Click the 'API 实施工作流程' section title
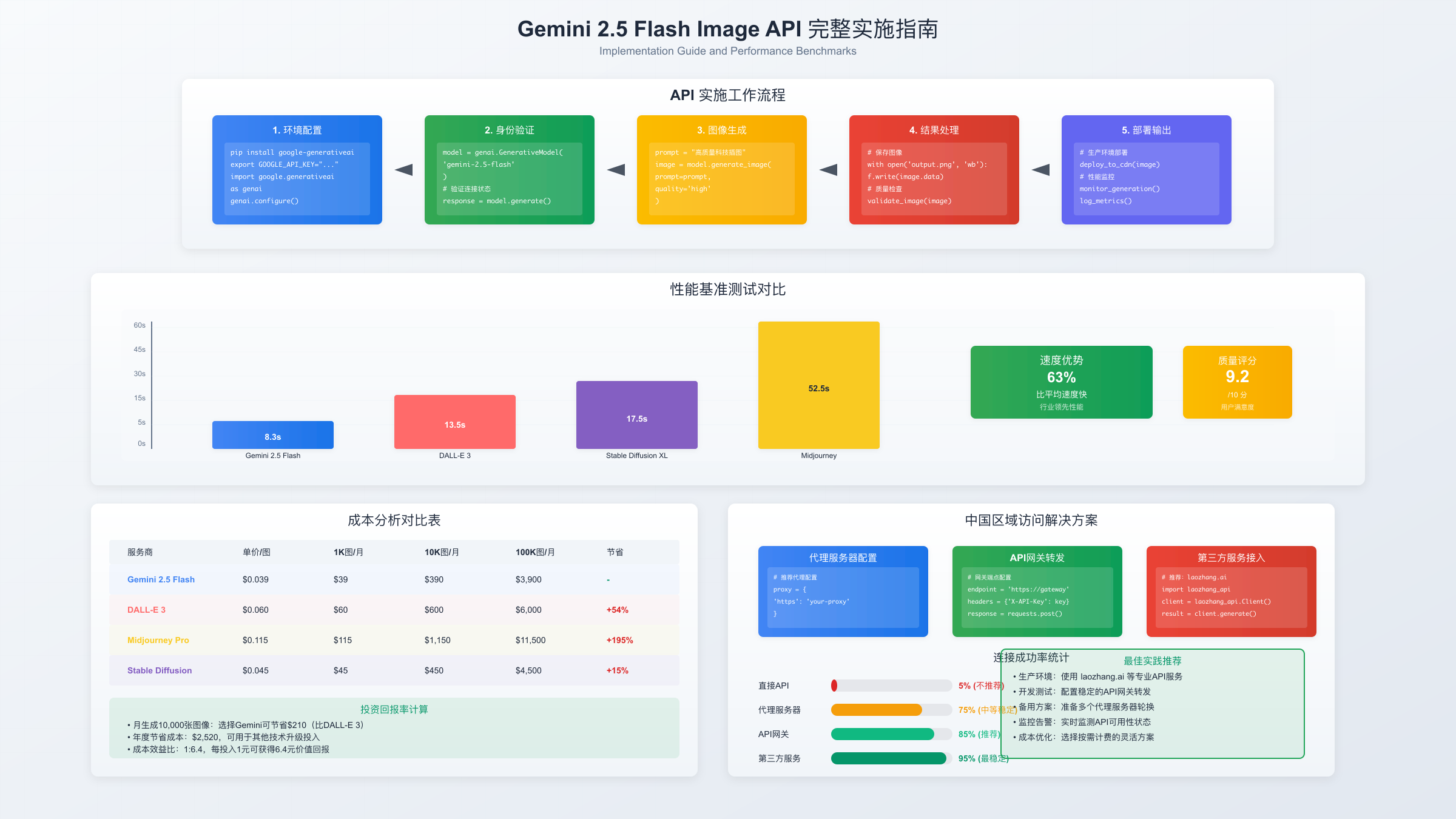The height and width of the screenshot is (819, 1456). pos(728,95)
